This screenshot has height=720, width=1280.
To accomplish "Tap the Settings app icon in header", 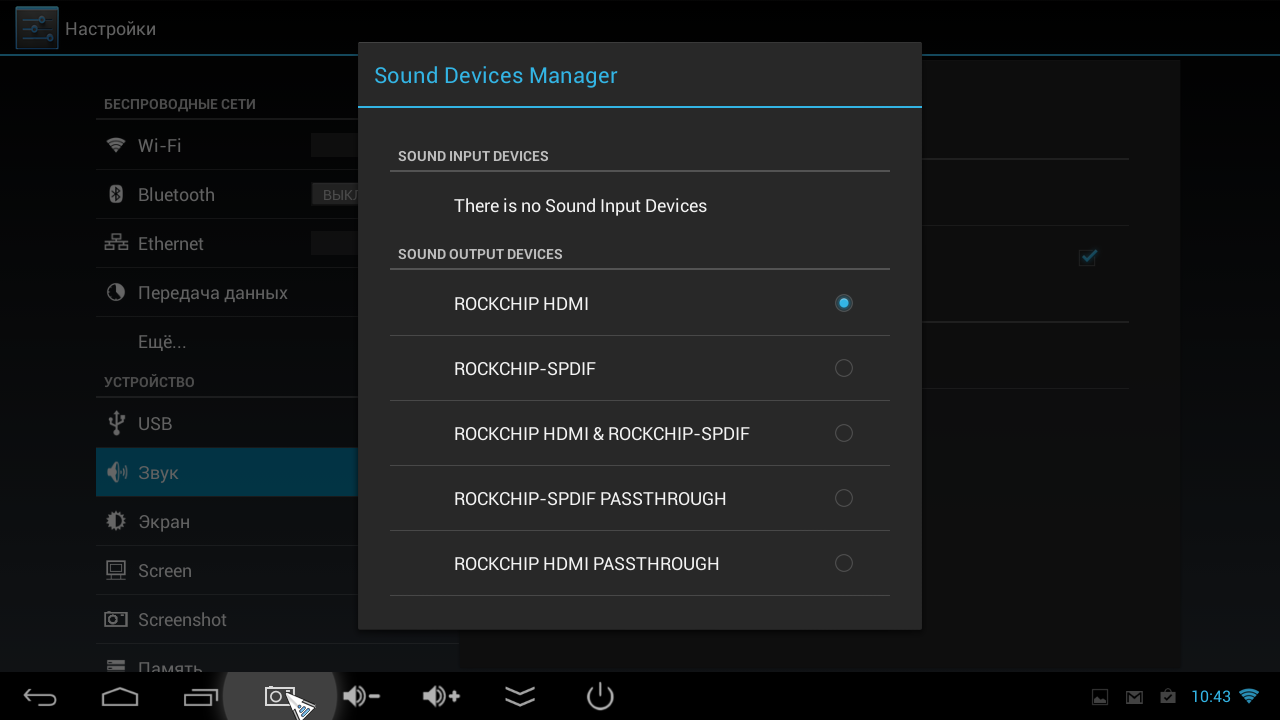I will click(37, 28).
